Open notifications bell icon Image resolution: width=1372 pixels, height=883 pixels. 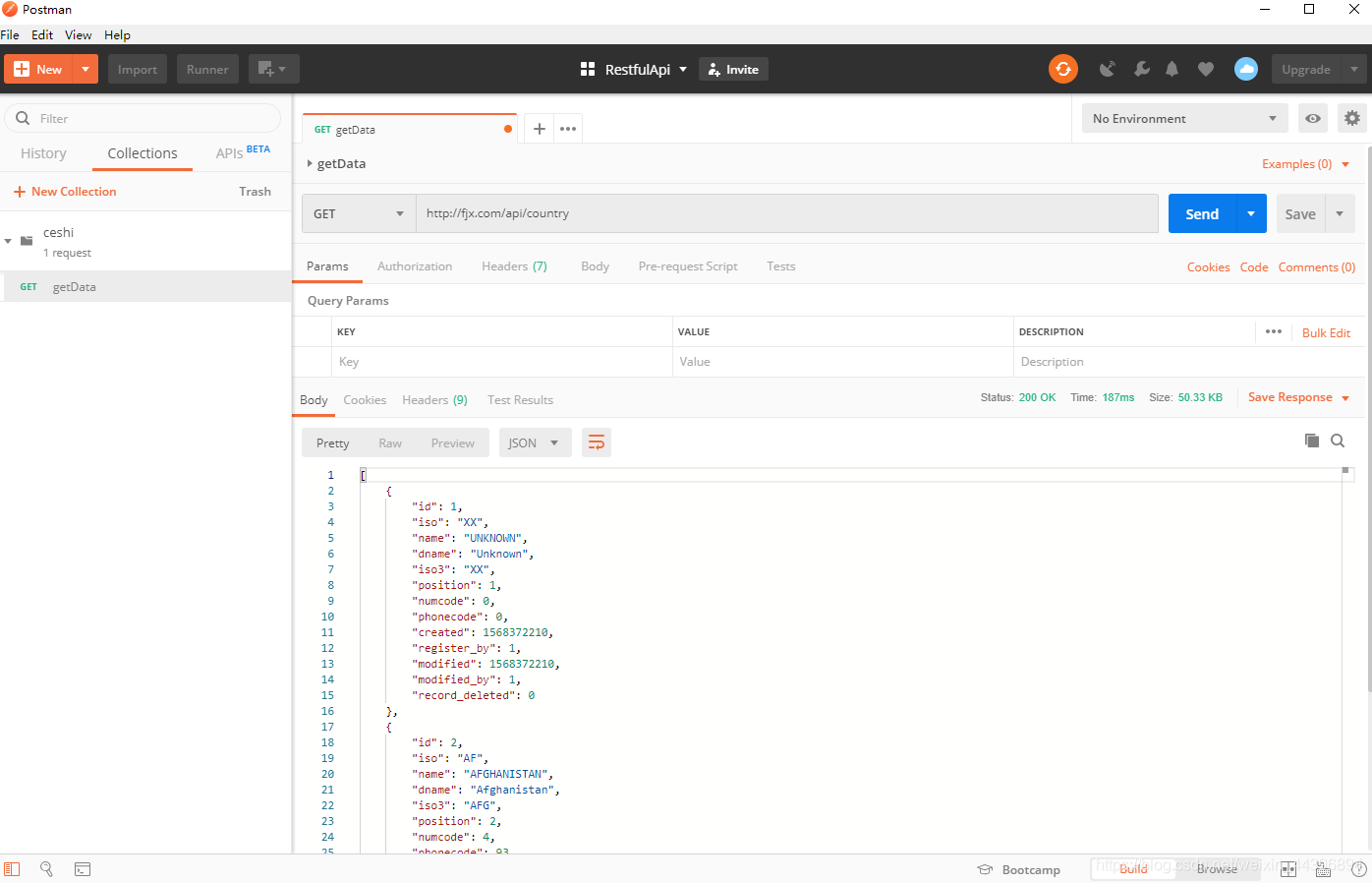point(1172,69)
